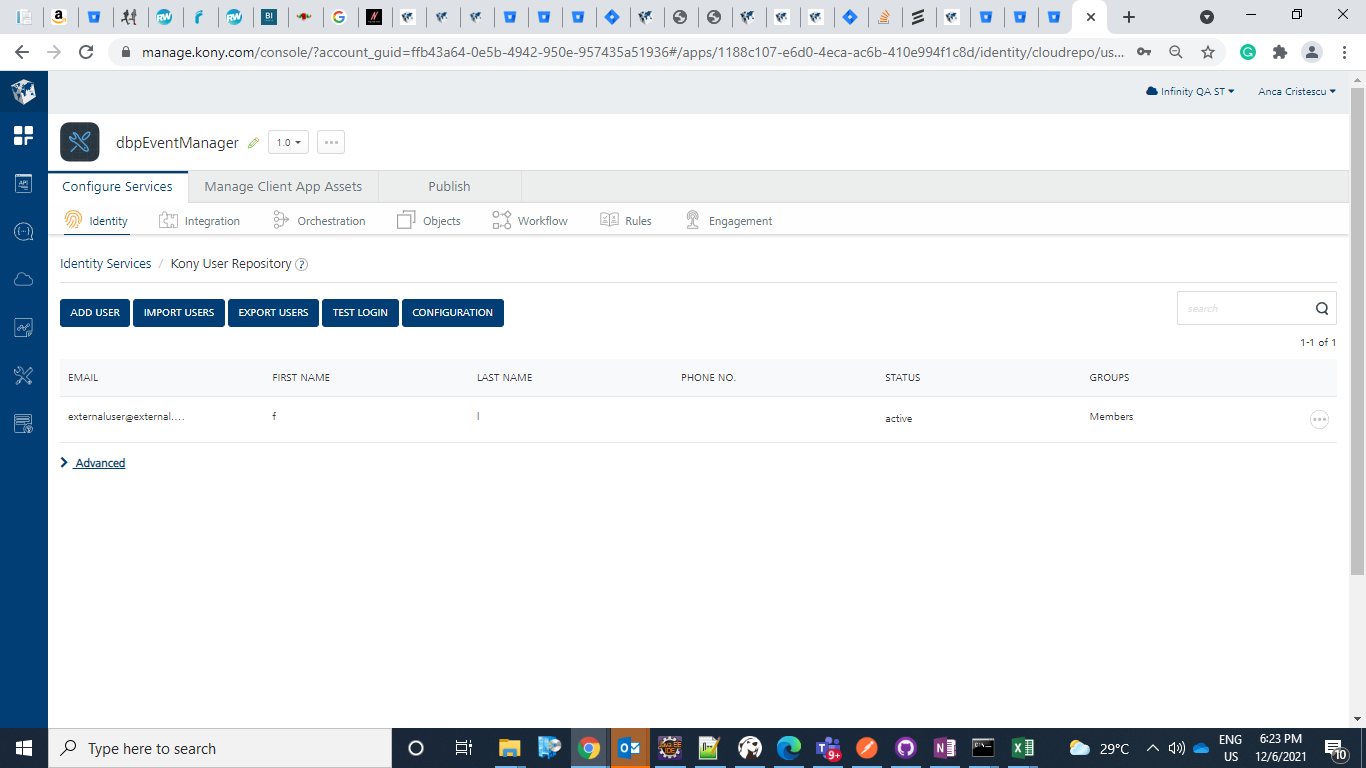Click the TEST LOGIN button
The width and height of the screenshot is (1366, 768).
click(360, 313)
